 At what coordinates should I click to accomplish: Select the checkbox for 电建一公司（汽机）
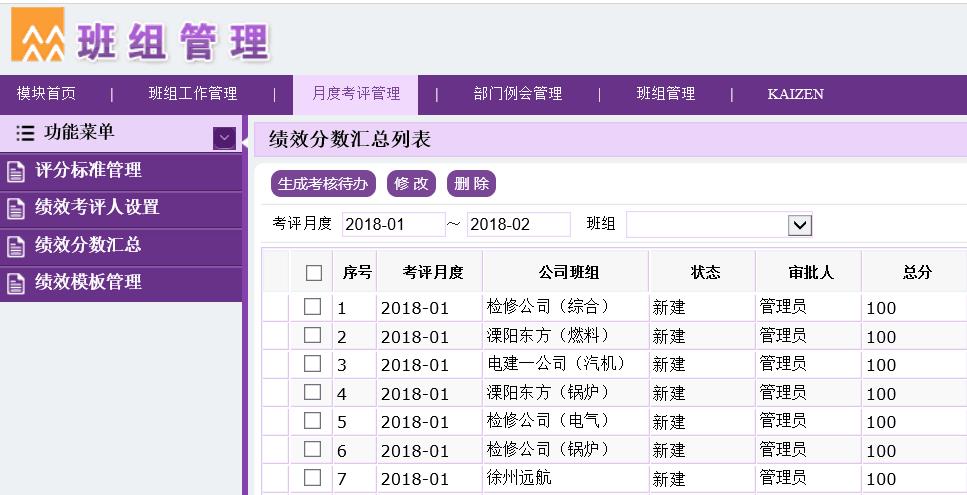313,364
